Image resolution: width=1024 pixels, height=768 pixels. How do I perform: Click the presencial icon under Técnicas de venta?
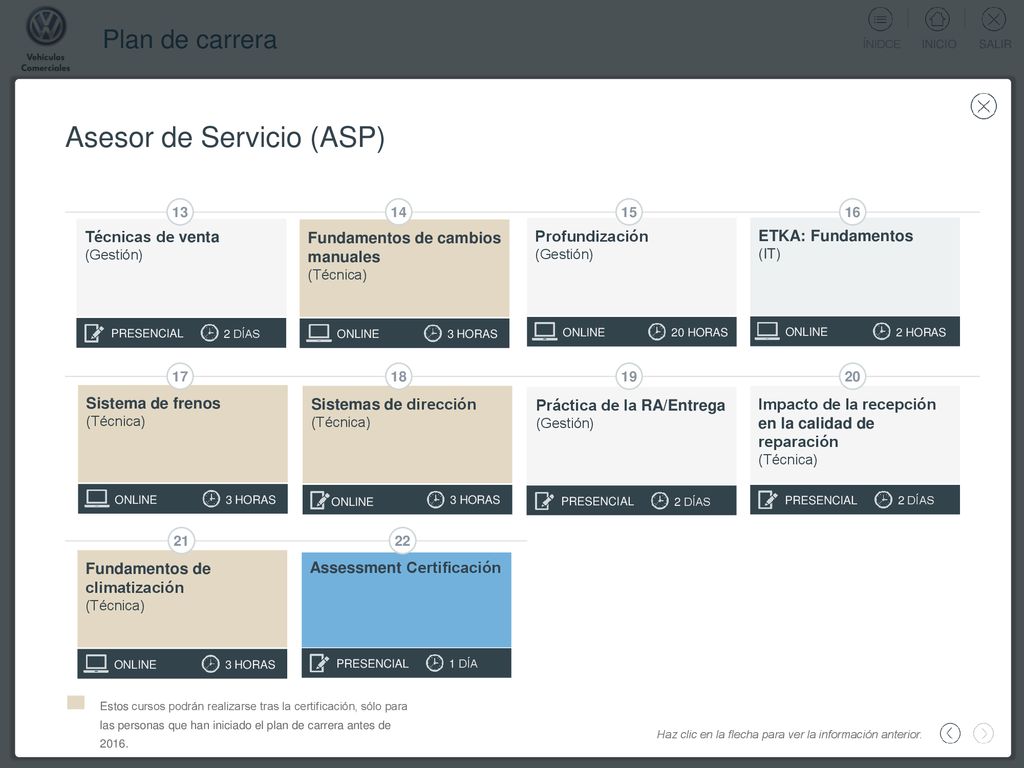click(93, 333)
